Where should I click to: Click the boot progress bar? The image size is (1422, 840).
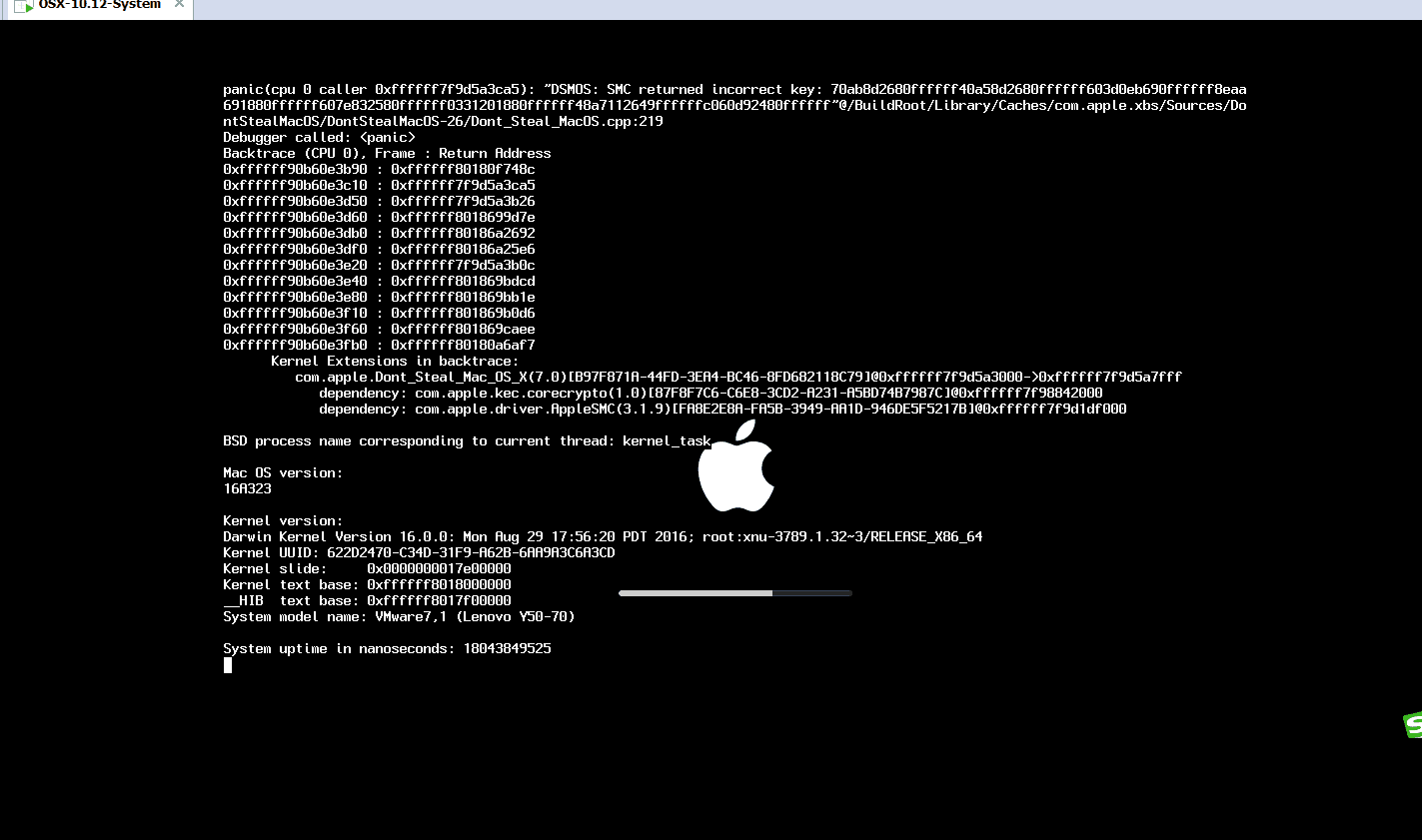(x=735, y=593)
